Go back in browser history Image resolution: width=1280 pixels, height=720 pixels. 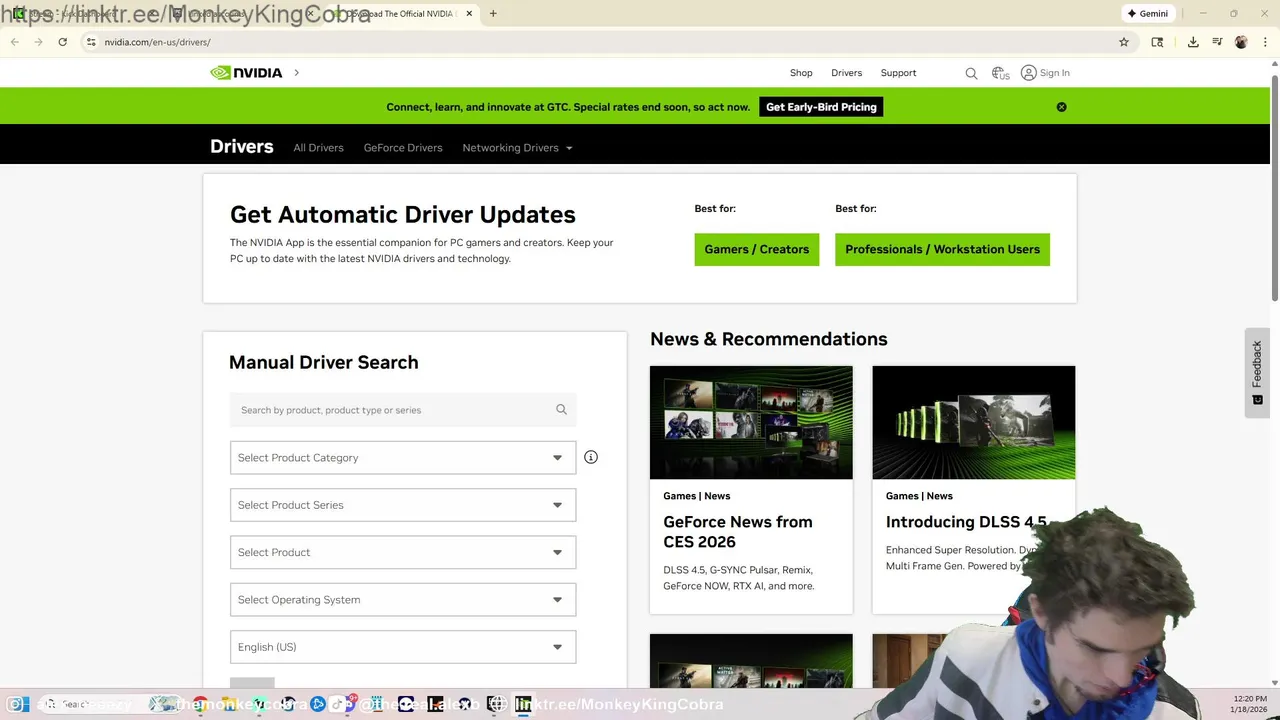tap(15, 42)
